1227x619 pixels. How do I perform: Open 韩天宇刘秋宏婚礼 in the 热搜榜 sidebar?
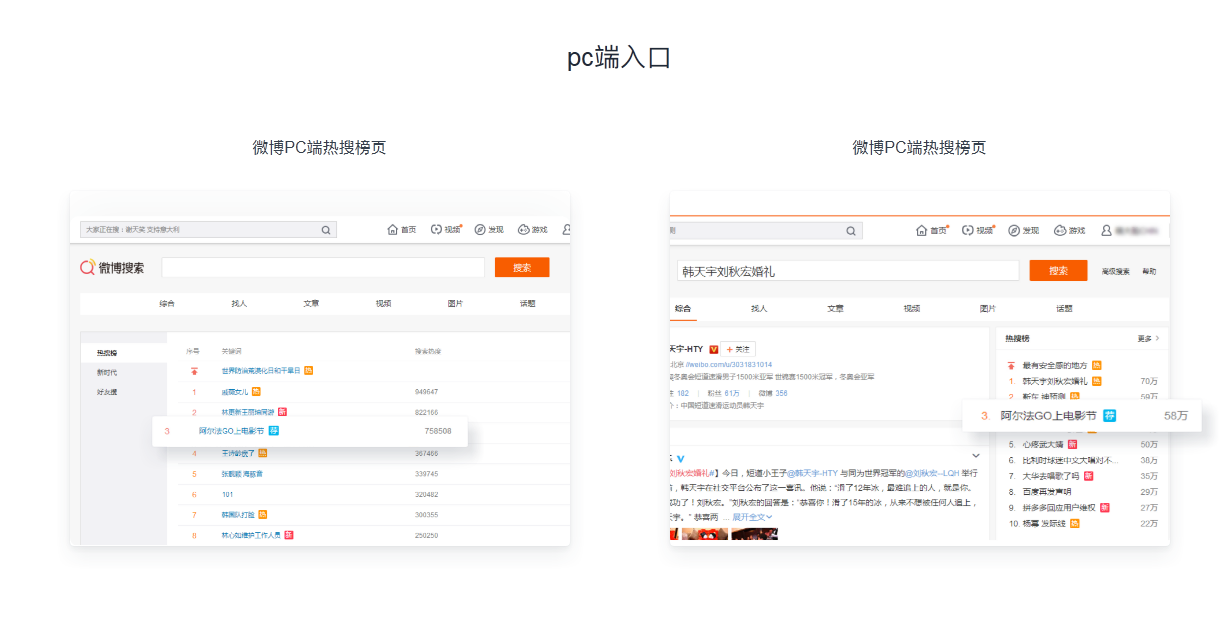point(1054,381)
